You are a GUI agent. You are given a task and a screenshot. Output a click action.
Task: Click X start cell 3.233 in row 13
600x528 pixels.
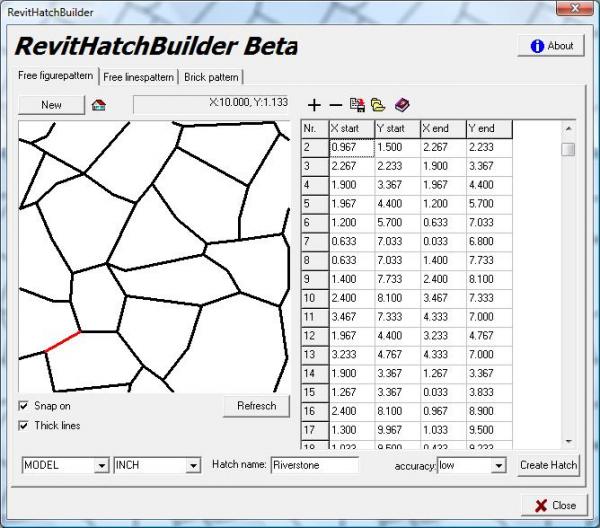(x=352, y=355)
